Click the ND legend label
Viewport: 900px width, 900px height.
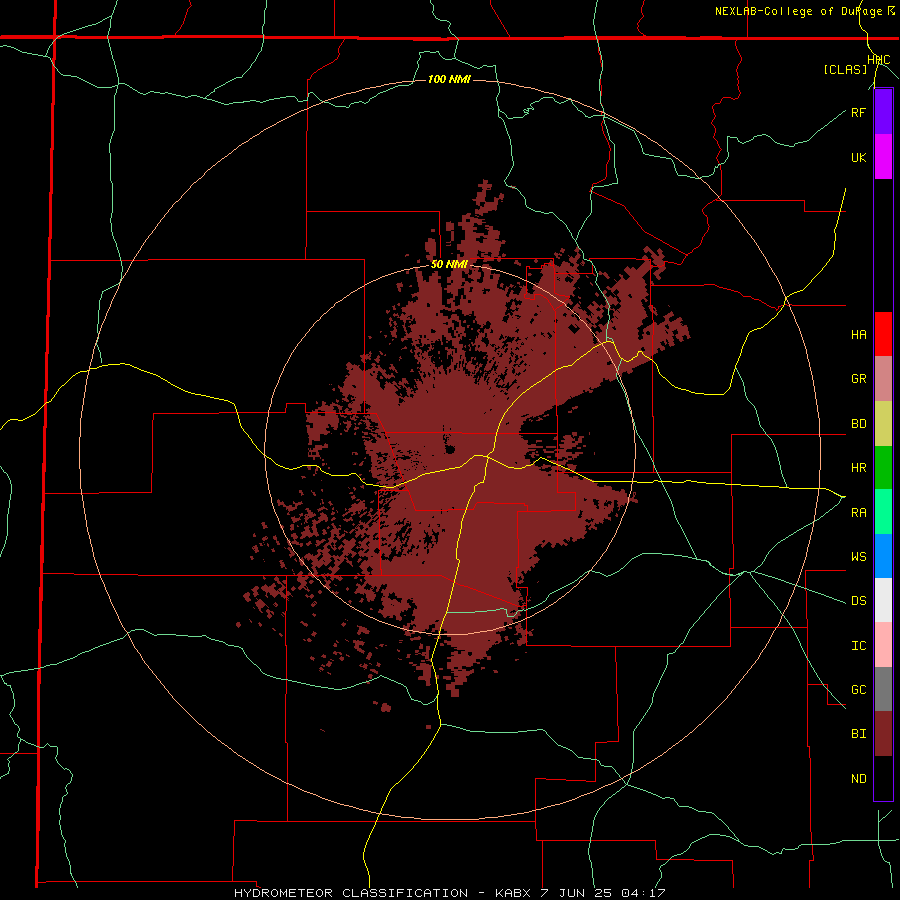coord(858,778)
